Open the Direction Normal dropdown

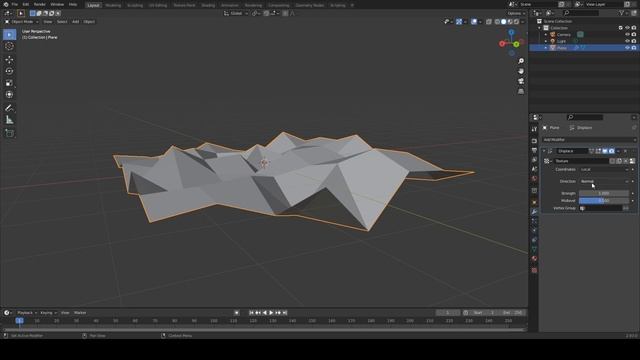click(x=604, y=181)
